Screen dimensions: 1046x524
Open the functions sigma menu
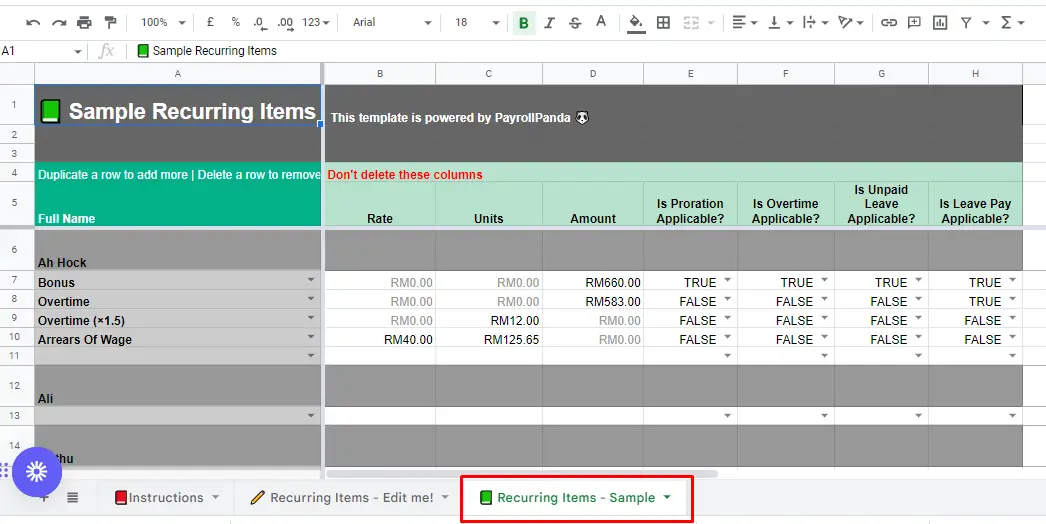point(1012,23)
